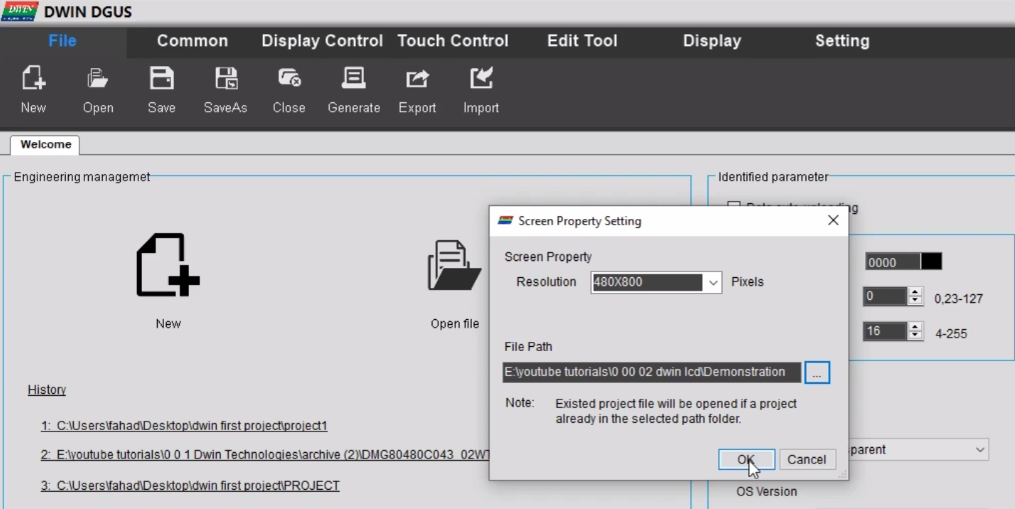
Task: Click the OS Version label
Action: [x=766, y=492]
